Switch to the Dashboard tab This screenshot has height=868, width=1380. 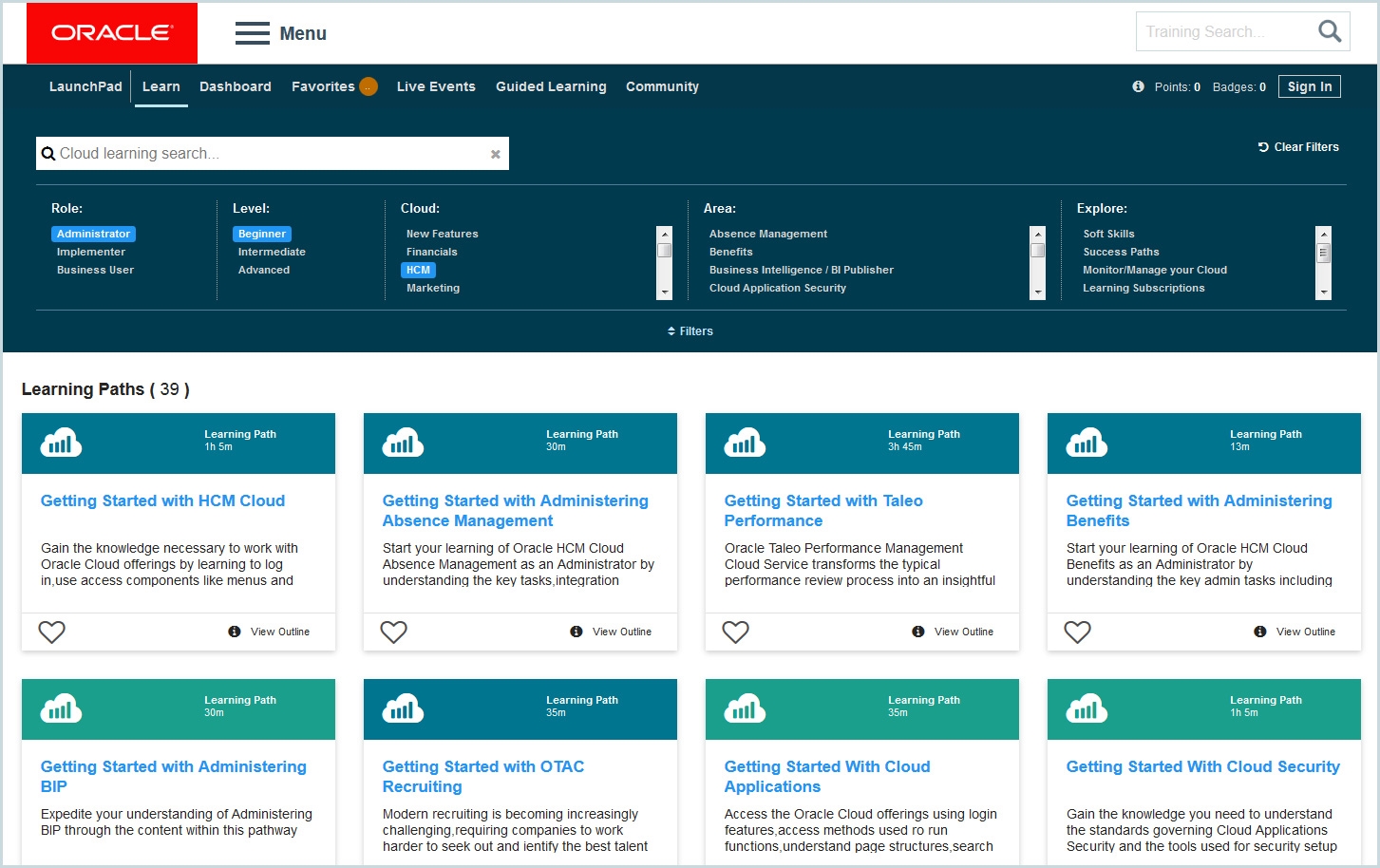tap(235, 86)
